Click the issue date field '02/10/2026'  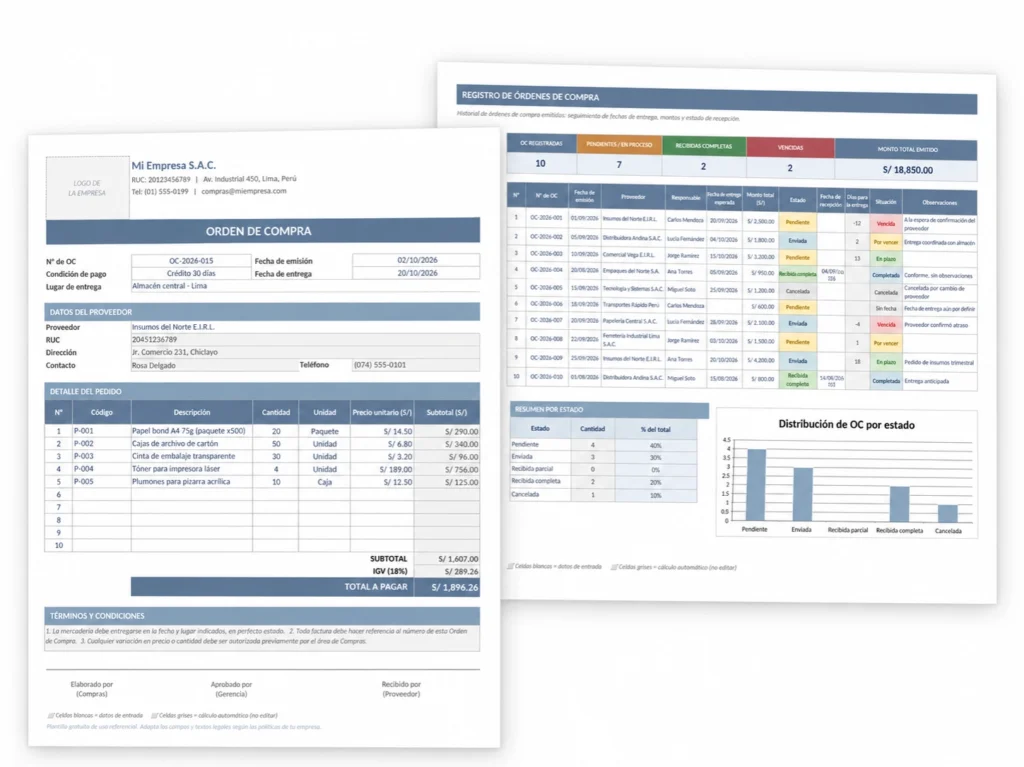coord(417,260)
